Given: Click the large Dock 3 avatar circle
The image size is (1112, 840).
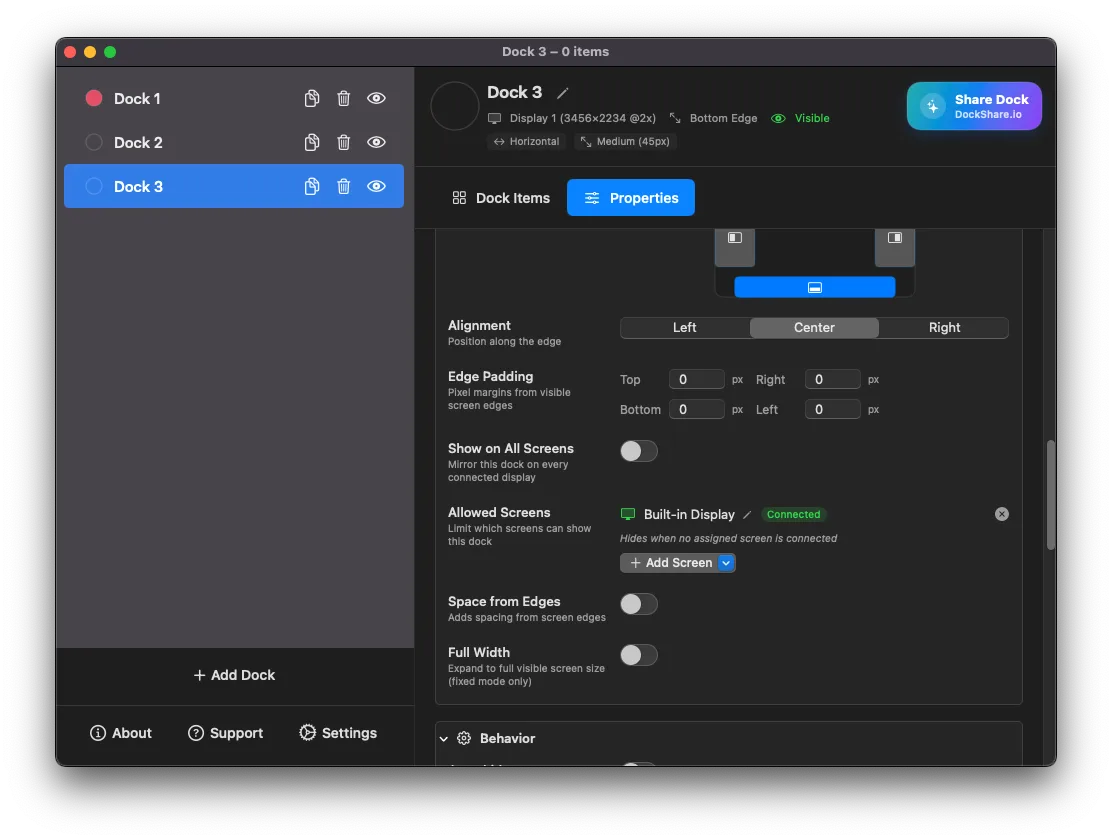Looking at the screenshot, I should pos(455,106).
